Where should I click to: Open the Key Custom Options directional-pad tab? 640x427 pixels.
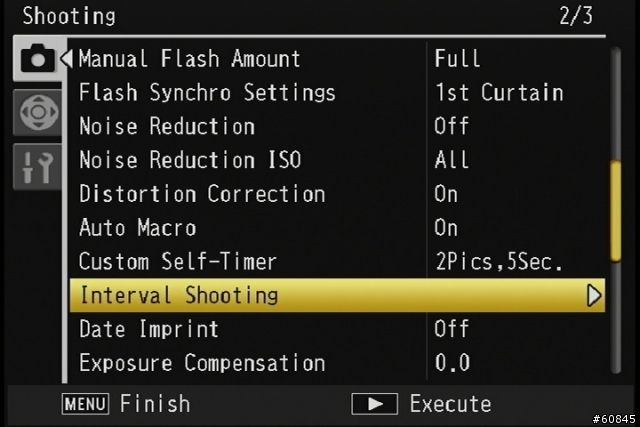[x=38, y=112]
